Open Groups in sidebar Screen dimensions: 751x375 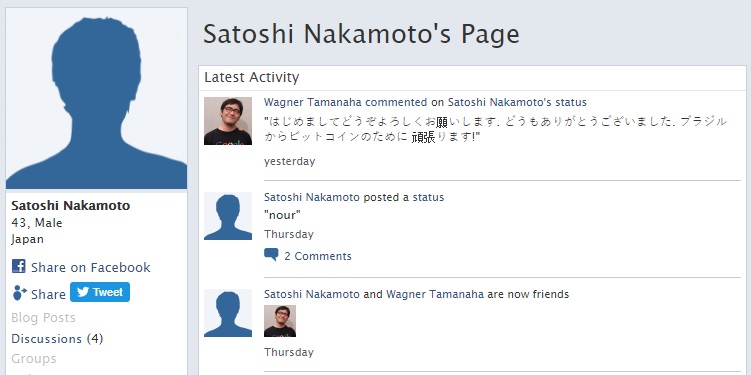[34, 358]
